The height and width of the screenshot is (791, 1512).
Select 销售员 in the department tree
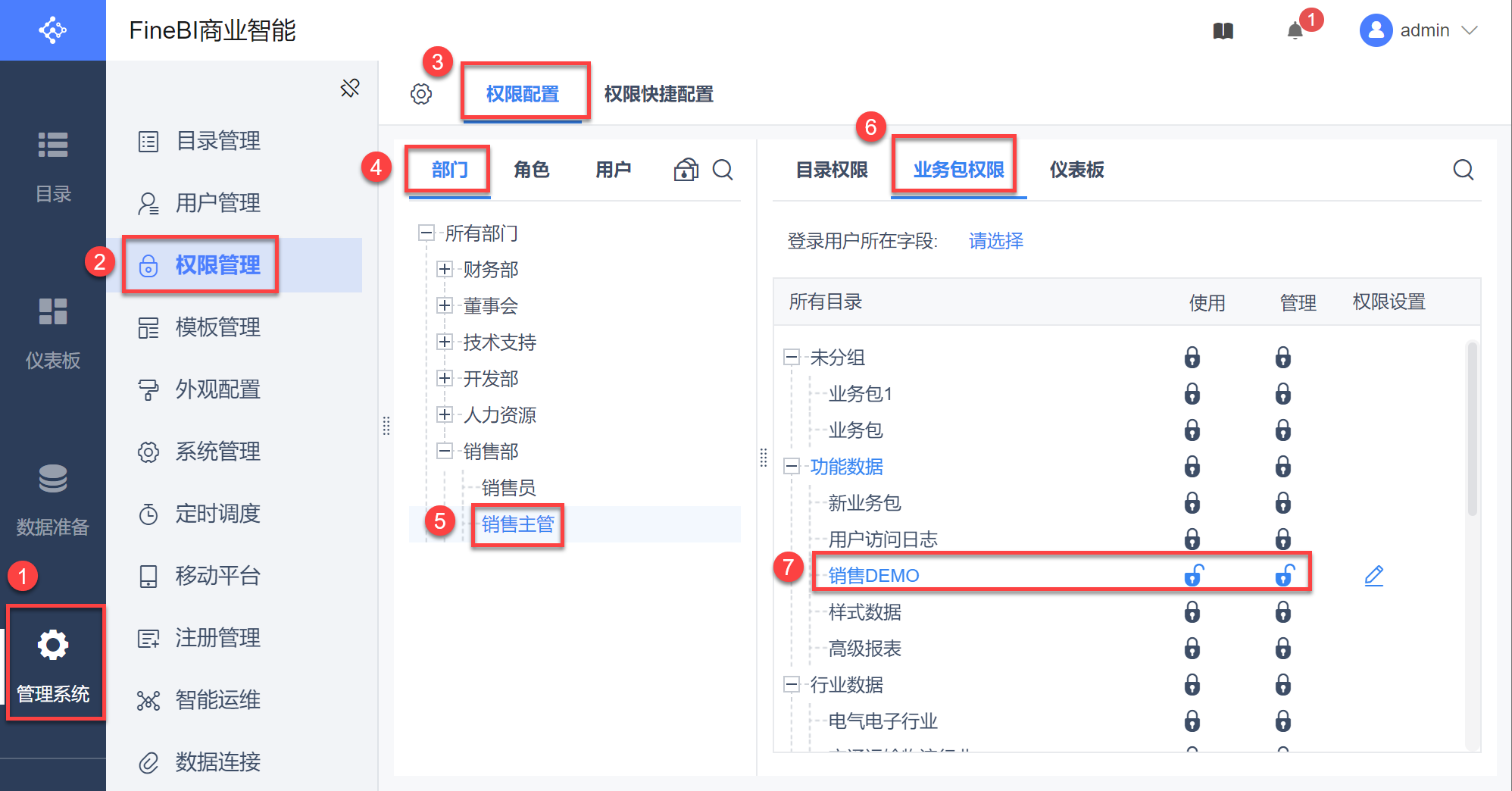pos(508,488)
